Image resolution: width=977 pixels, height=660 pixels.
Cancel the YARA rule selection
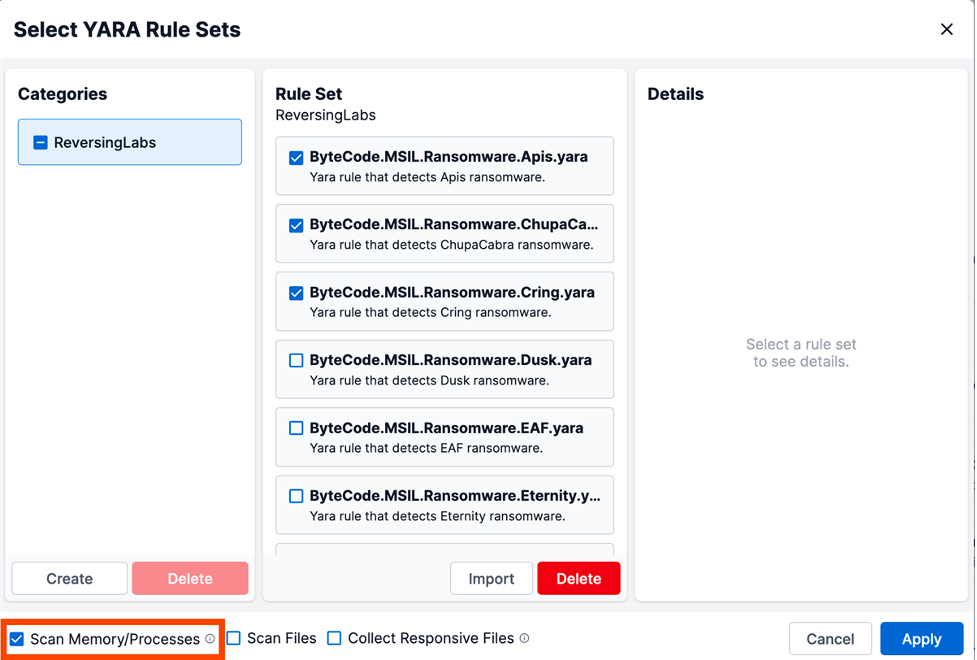tap(830, 638)
